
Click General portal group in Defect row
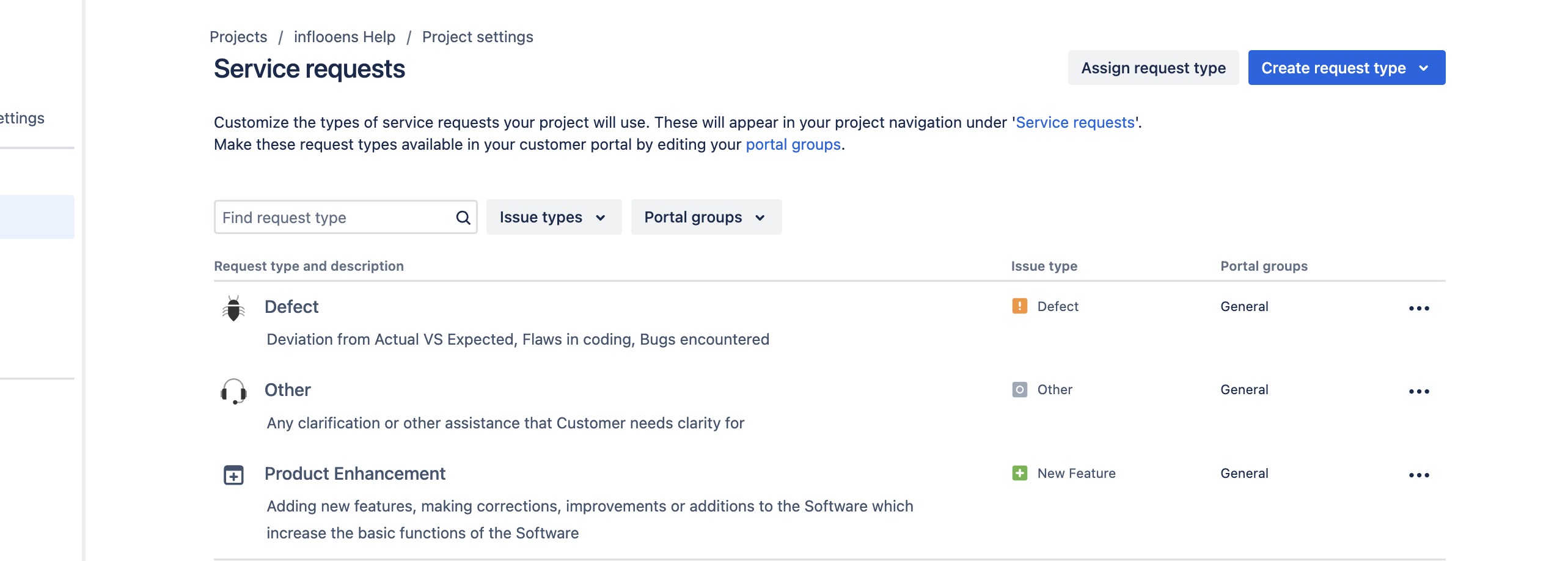click(x=1244, y=306)
